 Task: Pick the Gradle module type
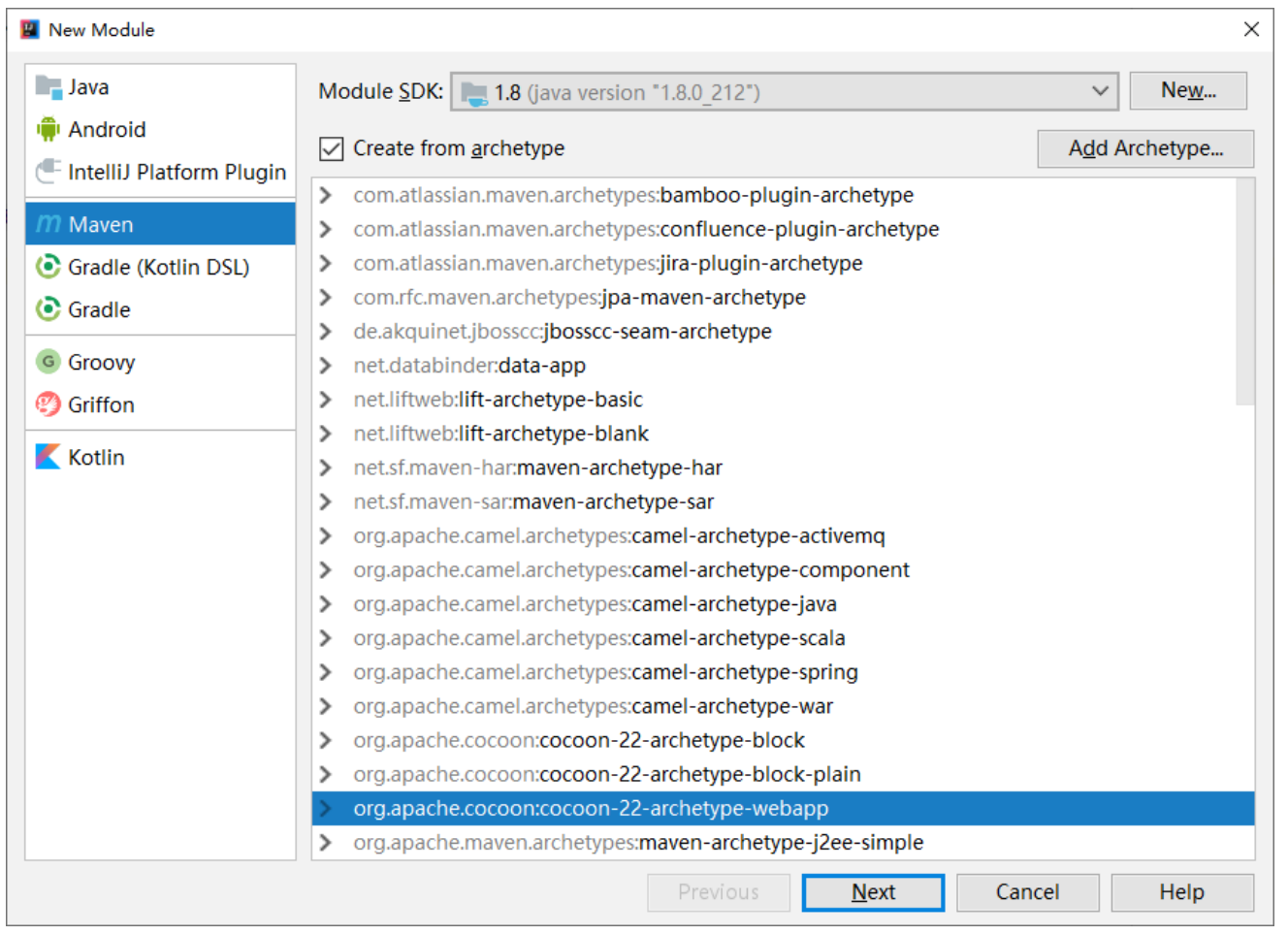[160, 309]
